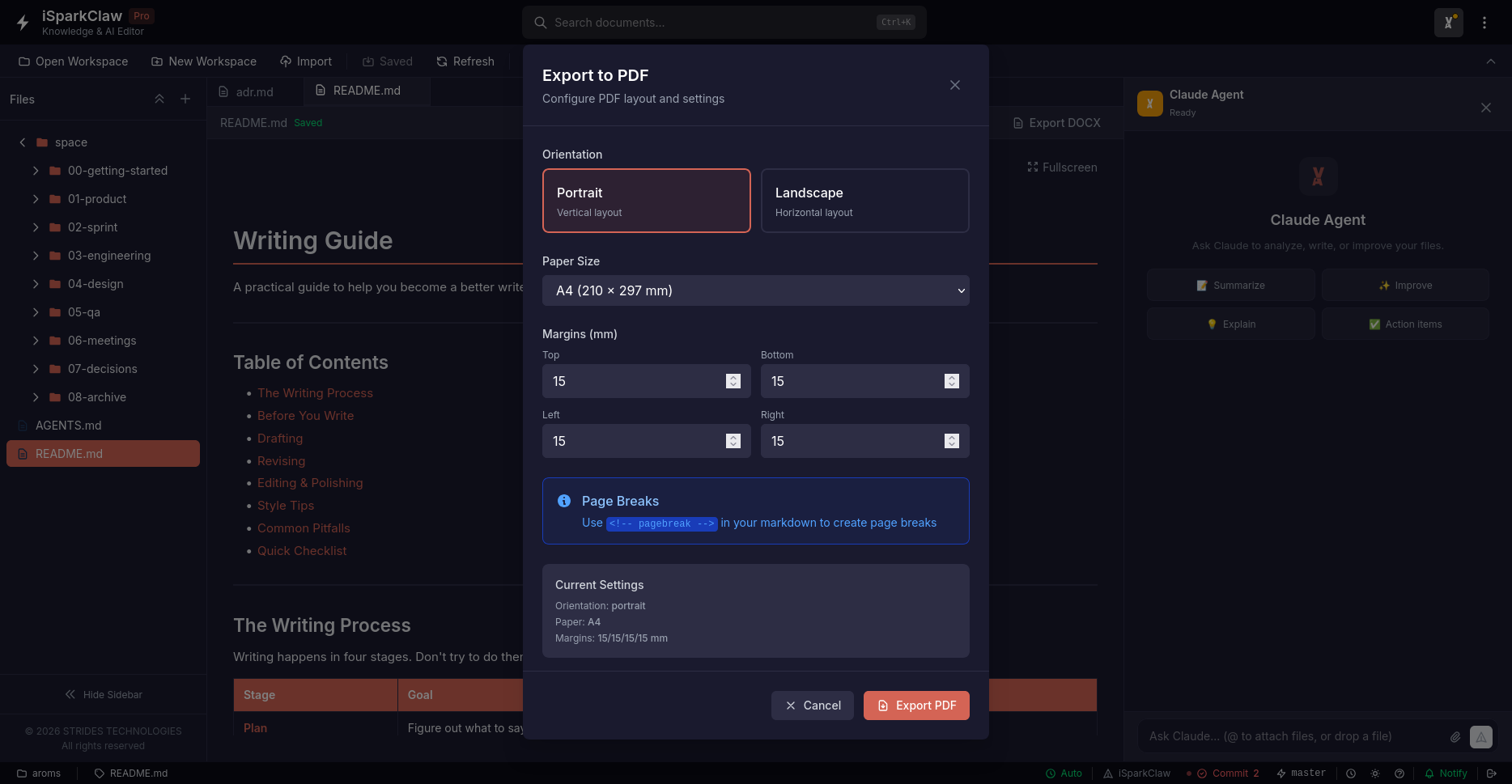Click the Improve quick action
This screenshot has height=784, width=1512.
pos(1405,286)
